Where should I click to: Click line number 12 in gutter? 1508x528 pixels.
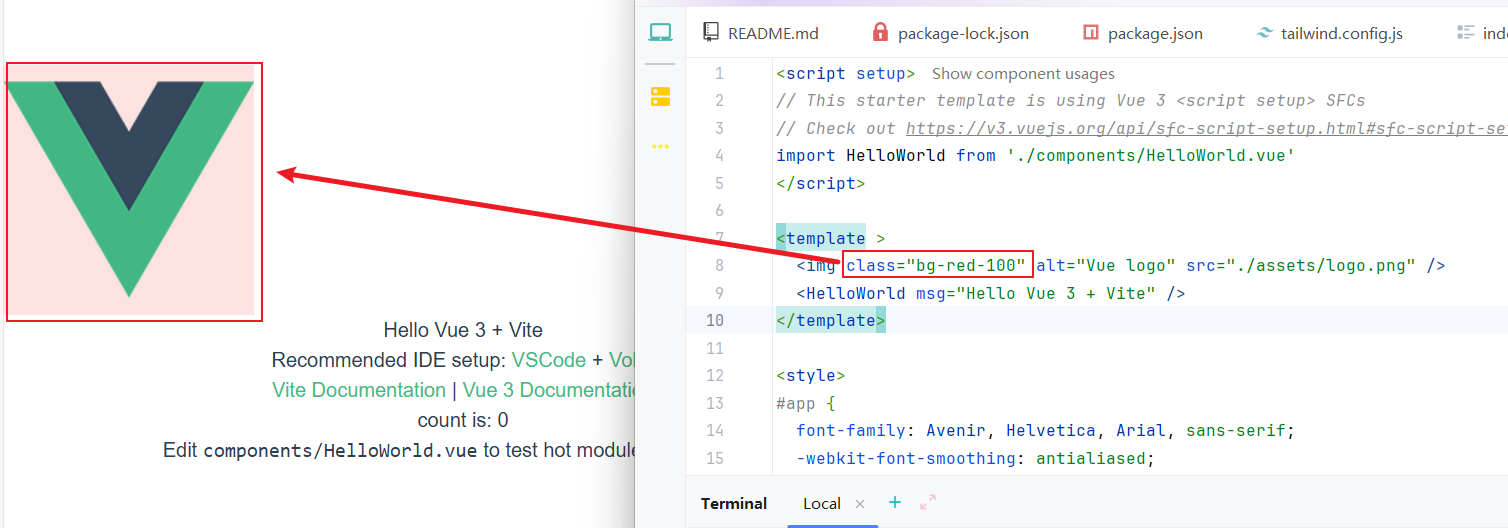715,376
